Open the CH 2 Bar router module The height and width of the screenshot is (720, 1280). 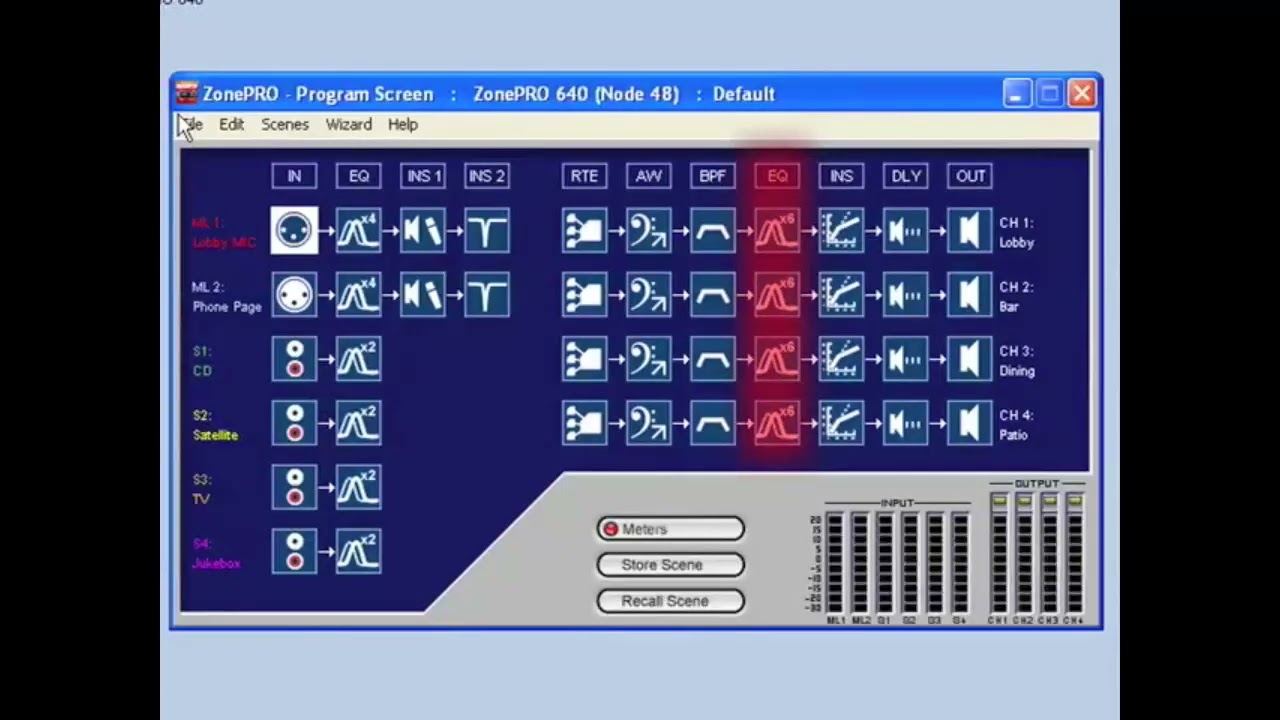click(x=584, y=295)
